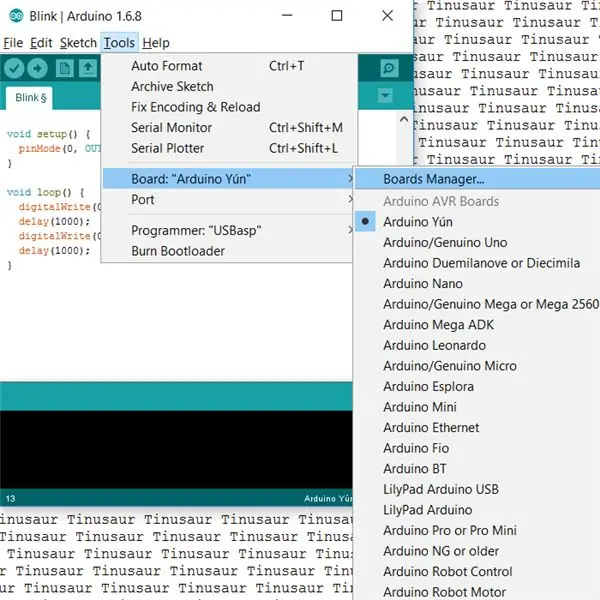The image size is (600, 600).
Task: Expand the Board "Arduino Yún" submenu
Action: (x=228, y=179)
